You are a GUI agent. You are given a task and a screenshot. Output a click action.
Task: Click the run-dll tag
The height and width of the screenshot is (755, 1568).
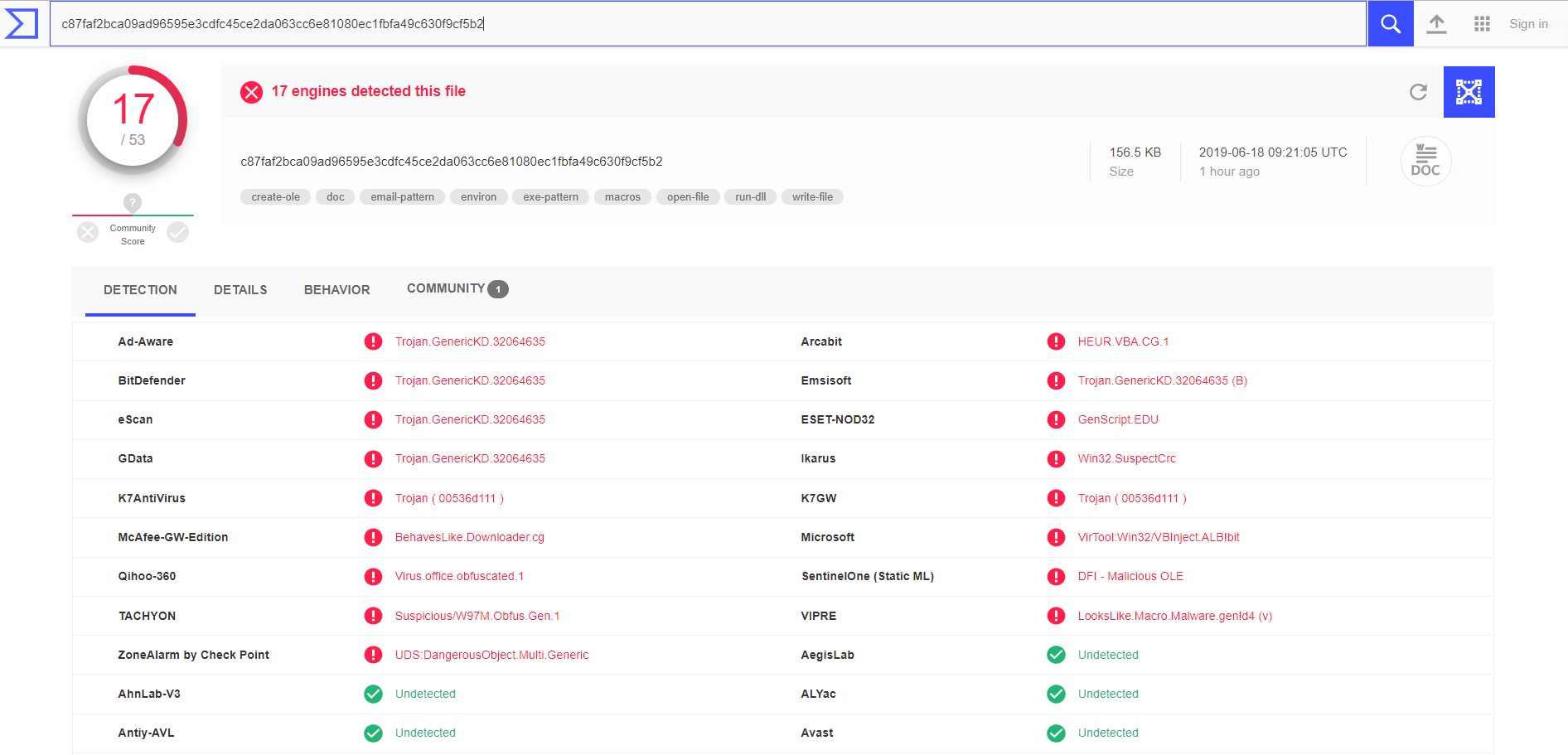(751, 197)
